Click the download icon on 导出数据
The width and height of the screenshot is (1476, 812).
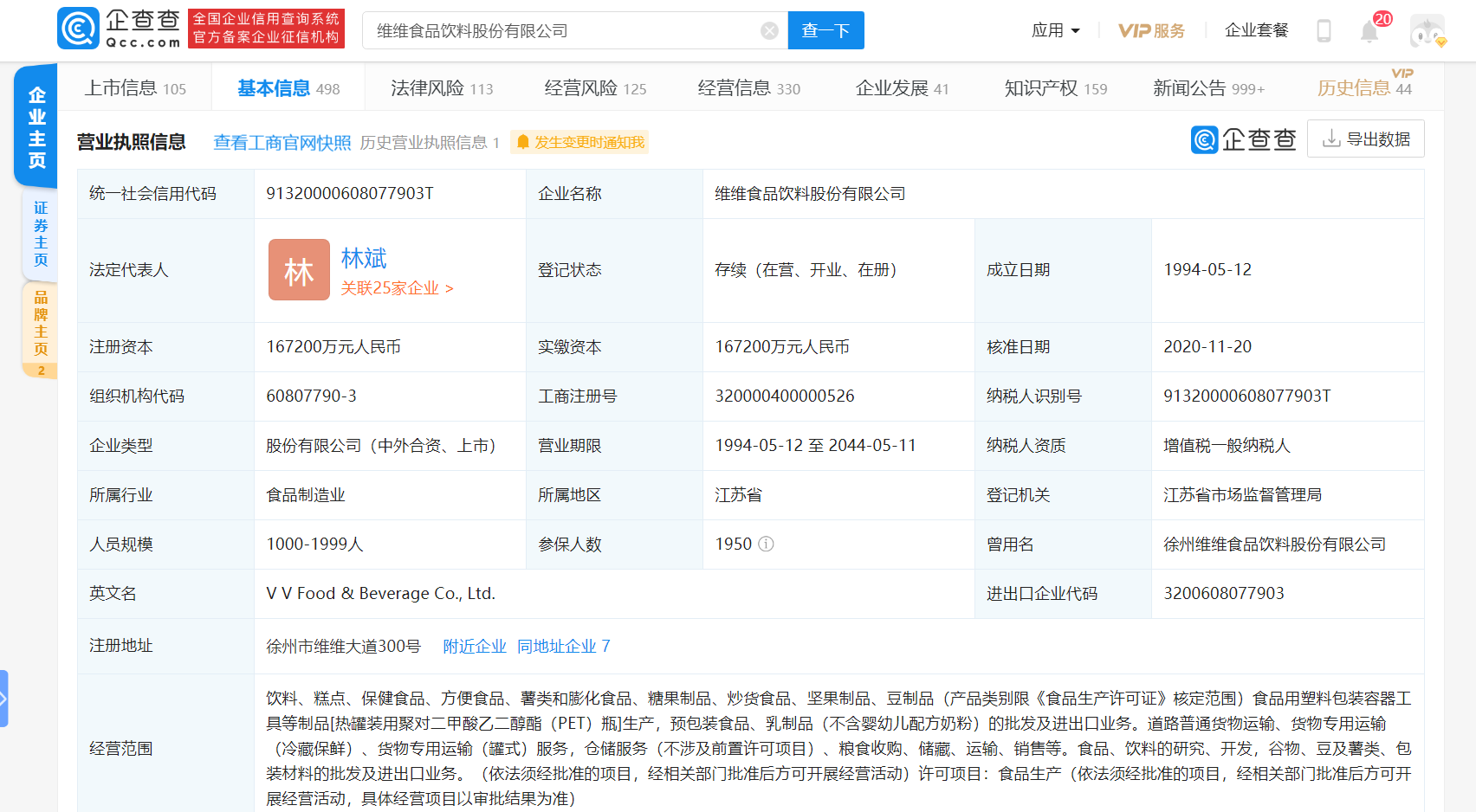coord(1331,139)
